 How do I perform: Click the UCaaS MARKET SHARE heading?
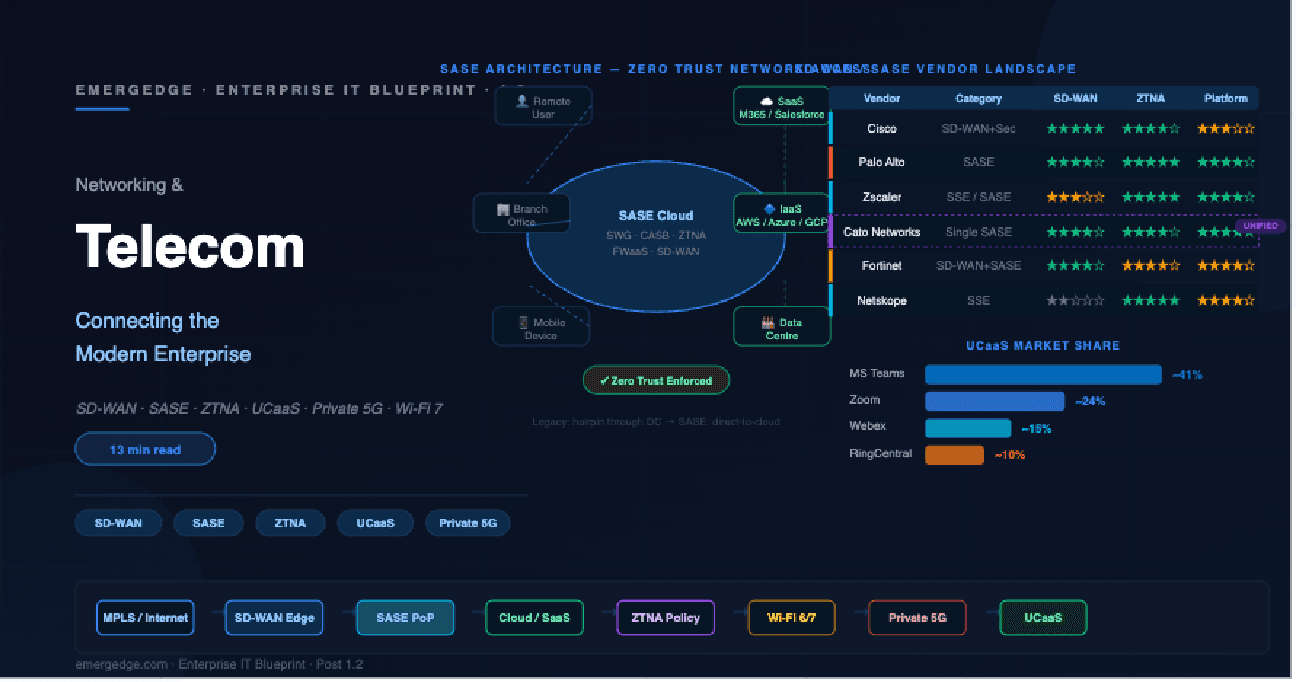click(x=1043, y=346)
